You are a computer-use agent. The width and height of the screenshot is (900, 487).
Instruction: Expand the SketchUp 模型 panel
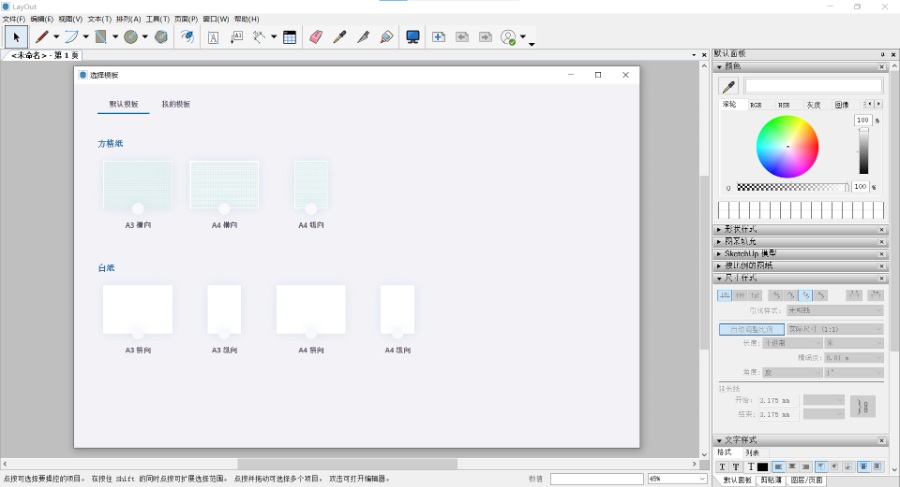point(750,254)
